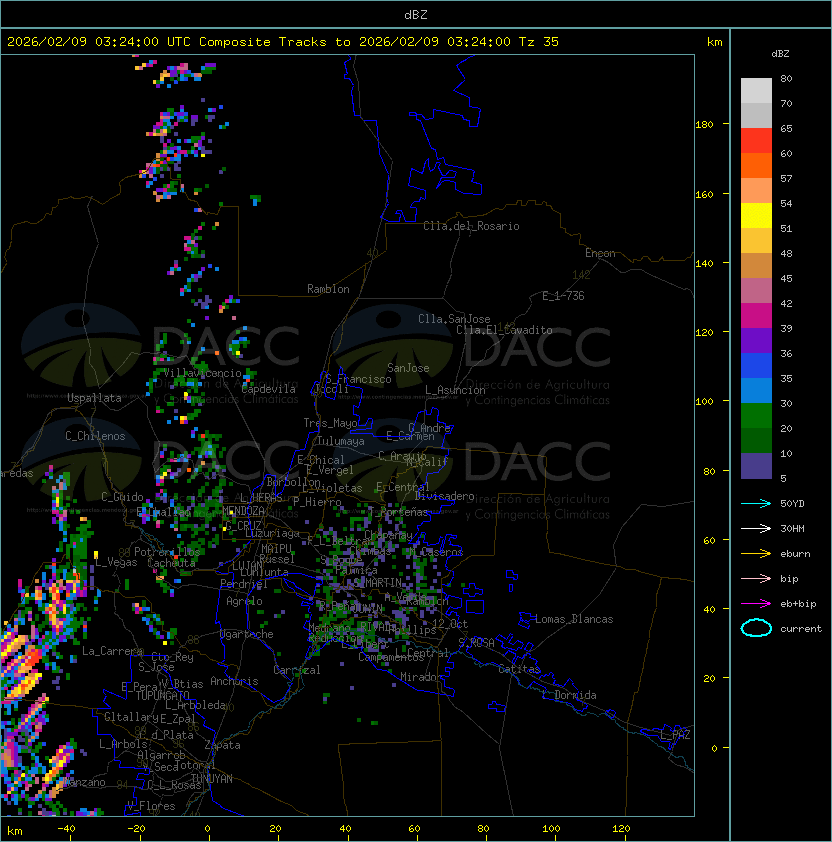Click the cyan 50YD arrow icon
The image size is (832, 842).
click(756, 503)
